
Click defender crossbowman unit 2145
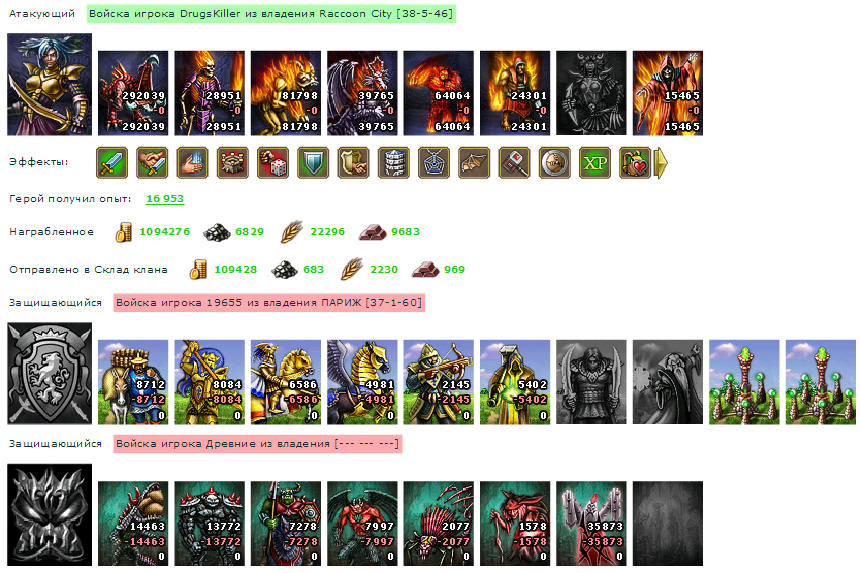coord(439,382)
